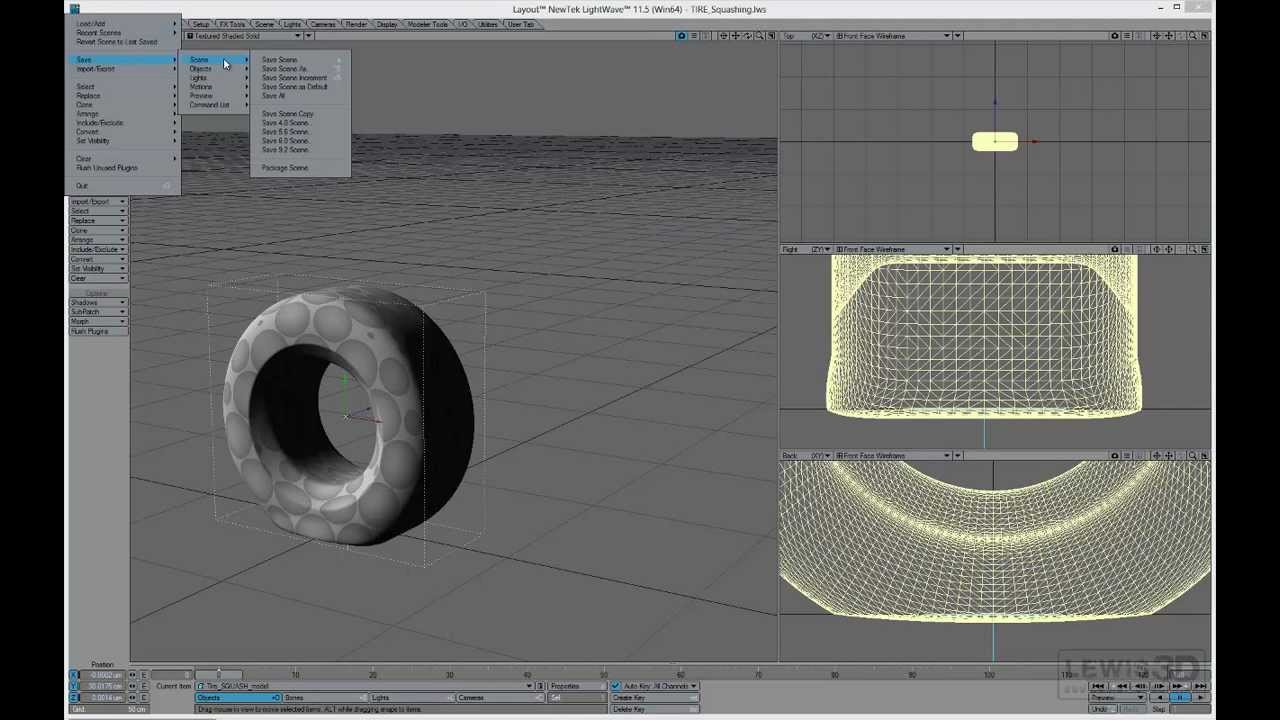Select Lights edit mode button

(x=411, y=697)
